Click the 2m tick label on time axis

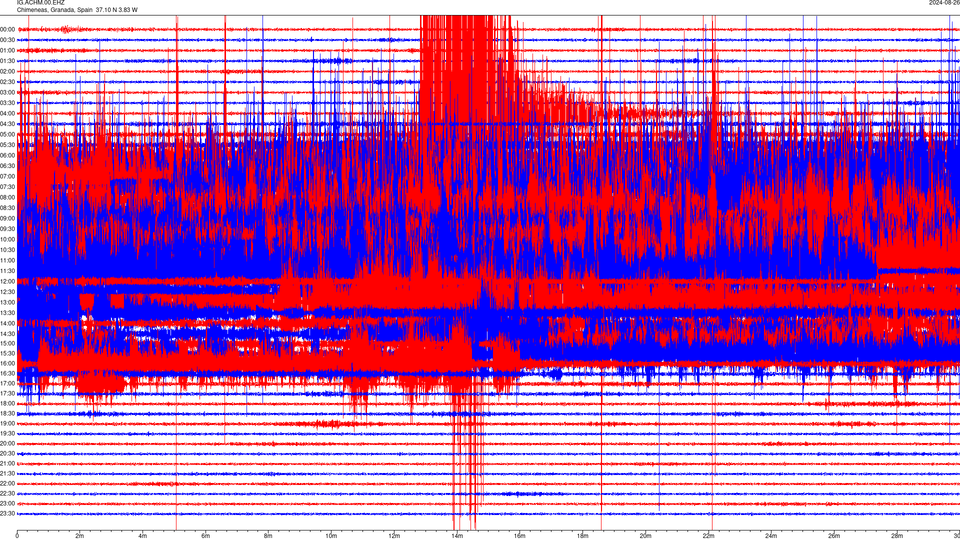(80, 536)
